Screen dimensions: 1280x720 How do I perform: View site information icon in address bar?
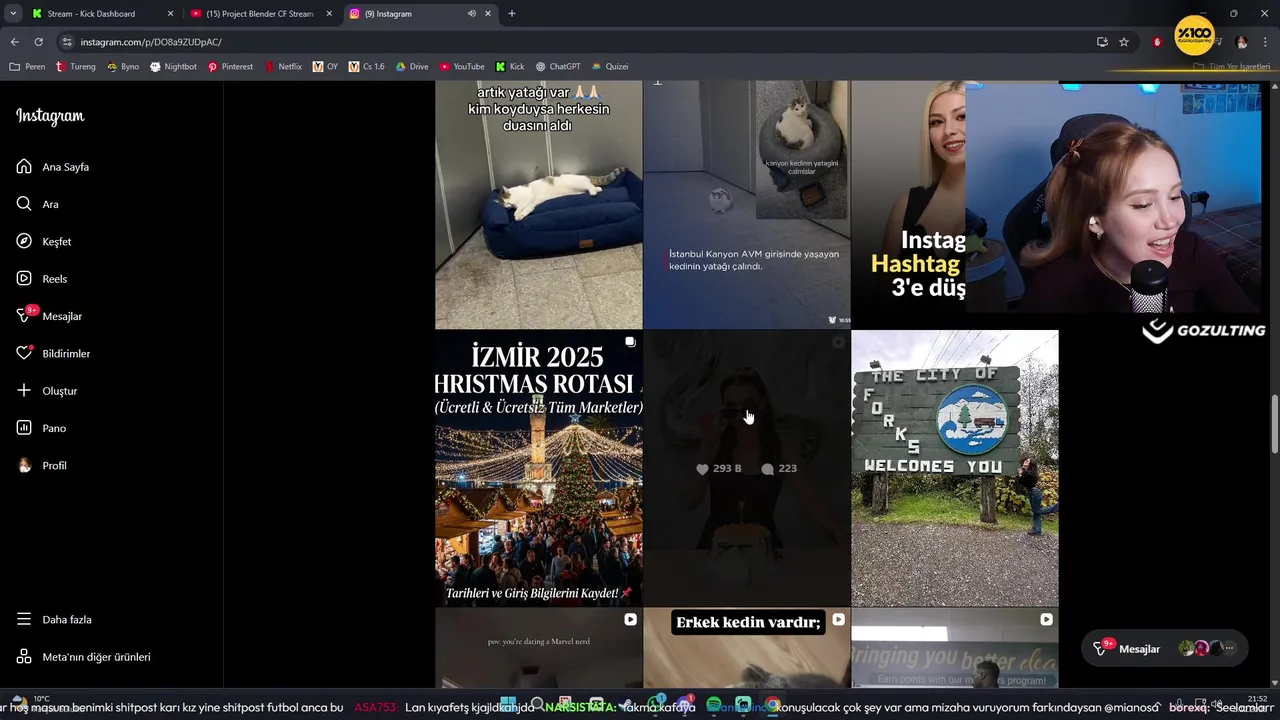coord(67,42)
